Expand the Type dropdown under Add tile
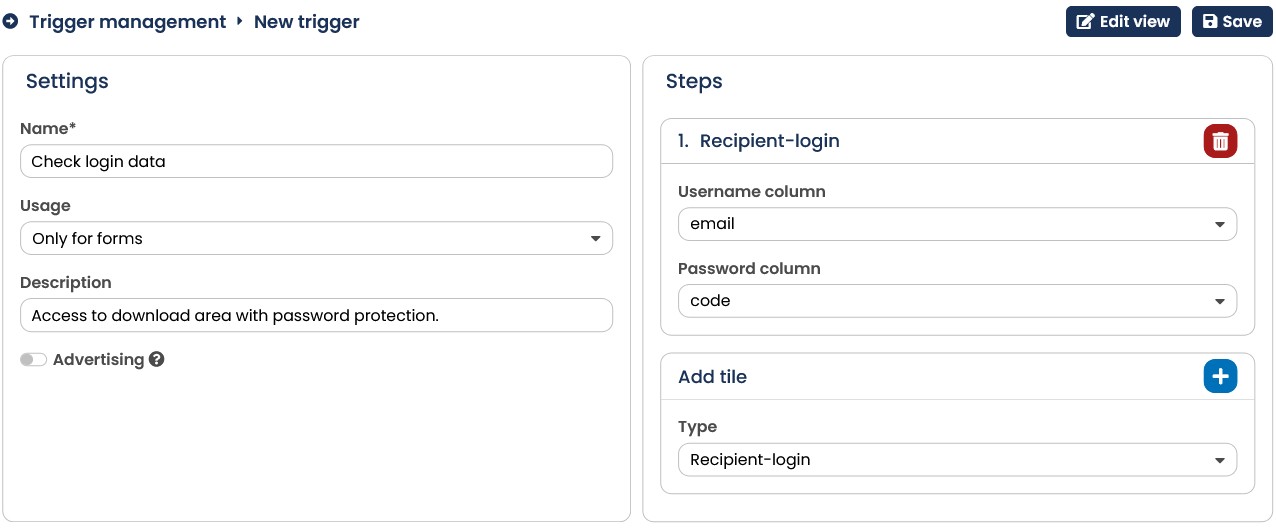Image resolution: width=1276 pixels, height=531 pixels. 957,460
